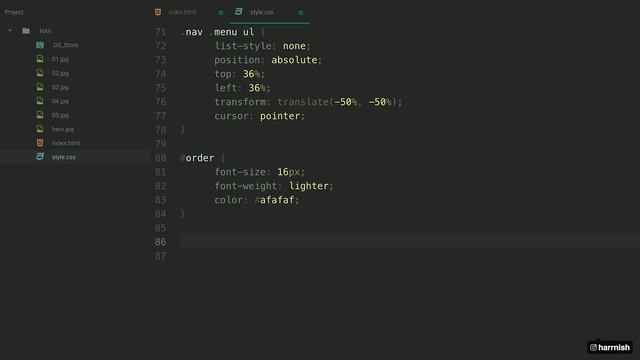Open 03.jpg in the tree
This screenshot has width=640, height=360.
60,87
